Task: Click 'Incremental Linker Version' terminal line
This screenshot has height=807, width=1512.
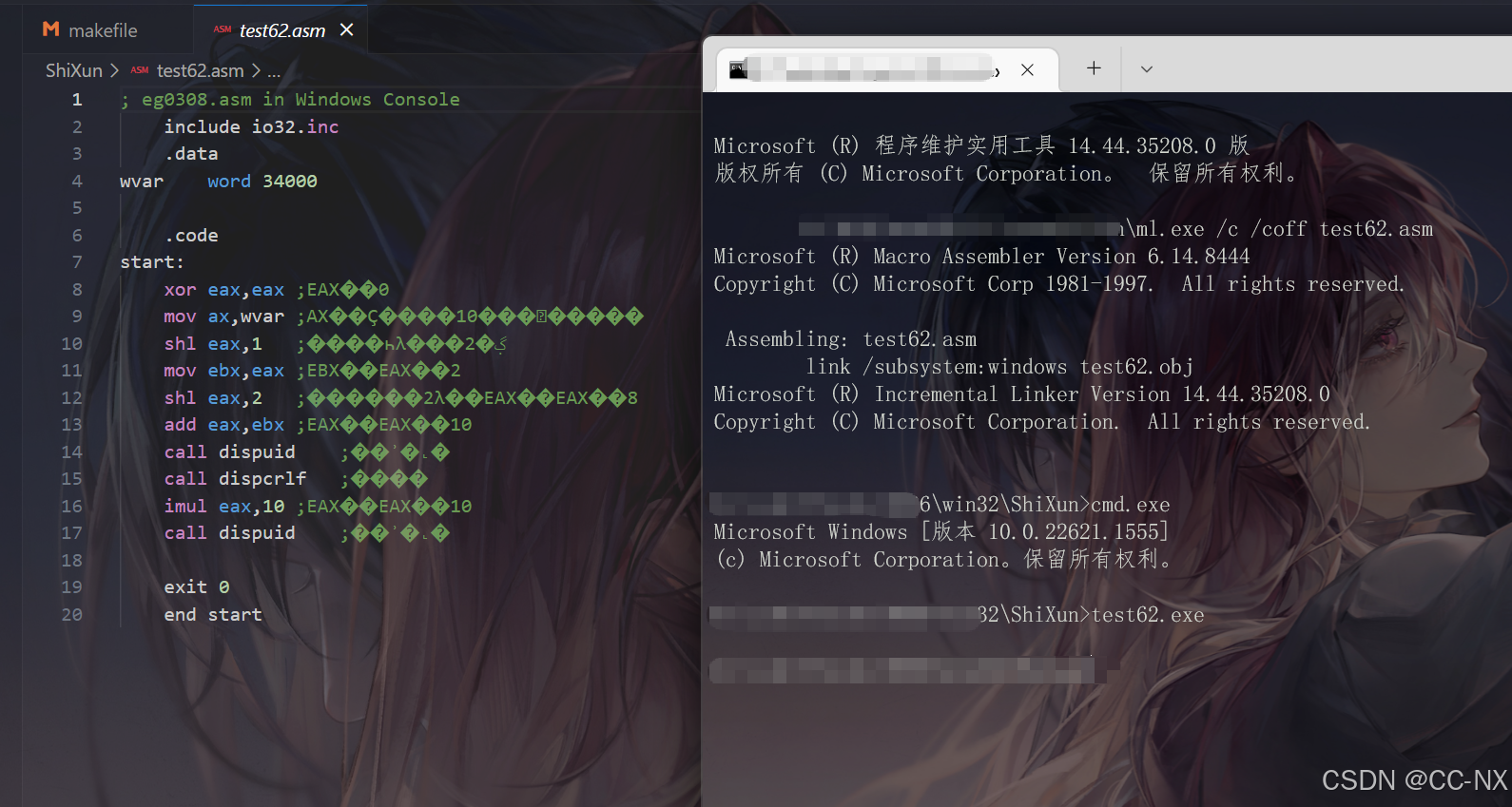Action: click(x=1022, y=394)
